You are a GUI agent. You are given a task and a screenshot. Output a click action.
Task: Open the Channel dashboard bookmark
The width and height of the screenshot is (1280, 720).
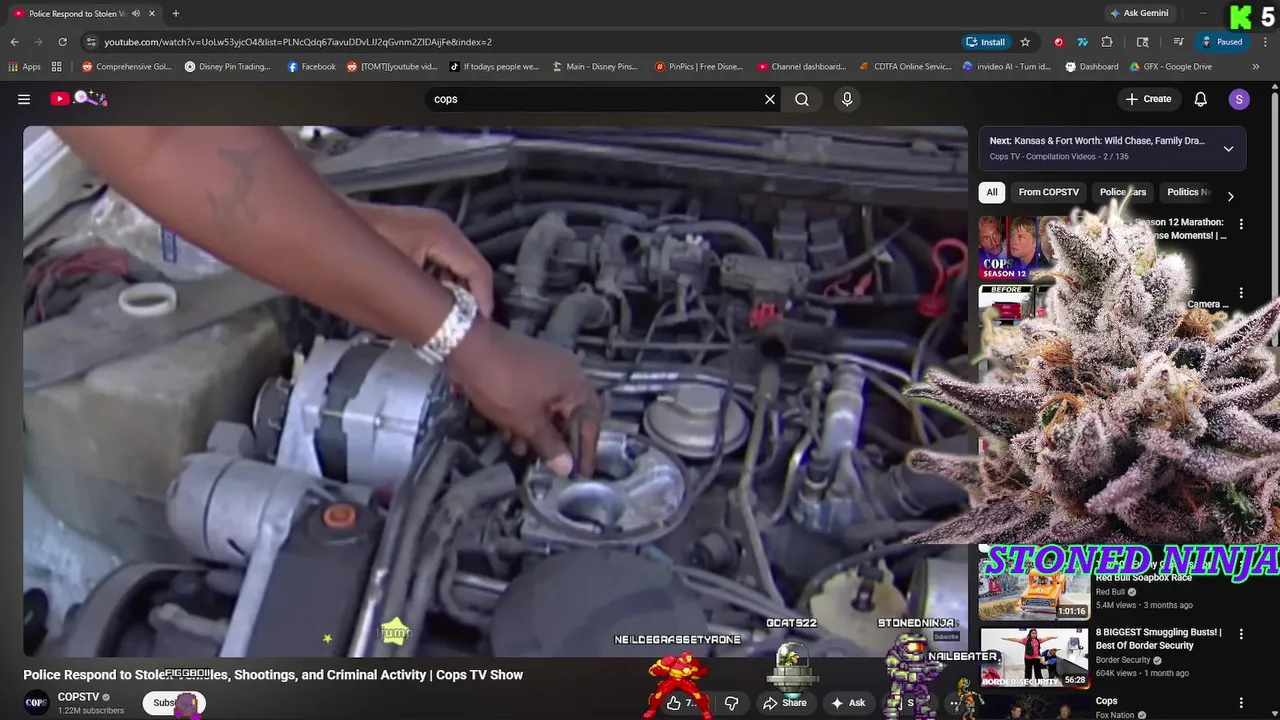(x=802, y=67)
